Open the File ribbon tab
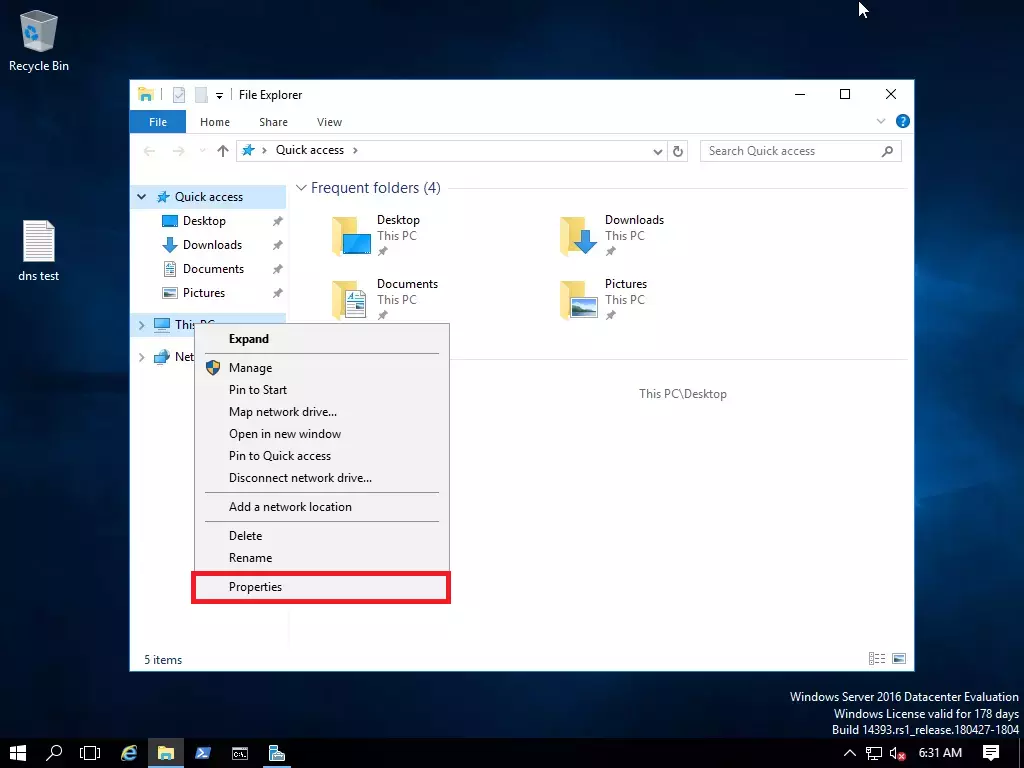The width and height of the screenshot is (1024, 768). pyautogui.click(x=157, y=122)
